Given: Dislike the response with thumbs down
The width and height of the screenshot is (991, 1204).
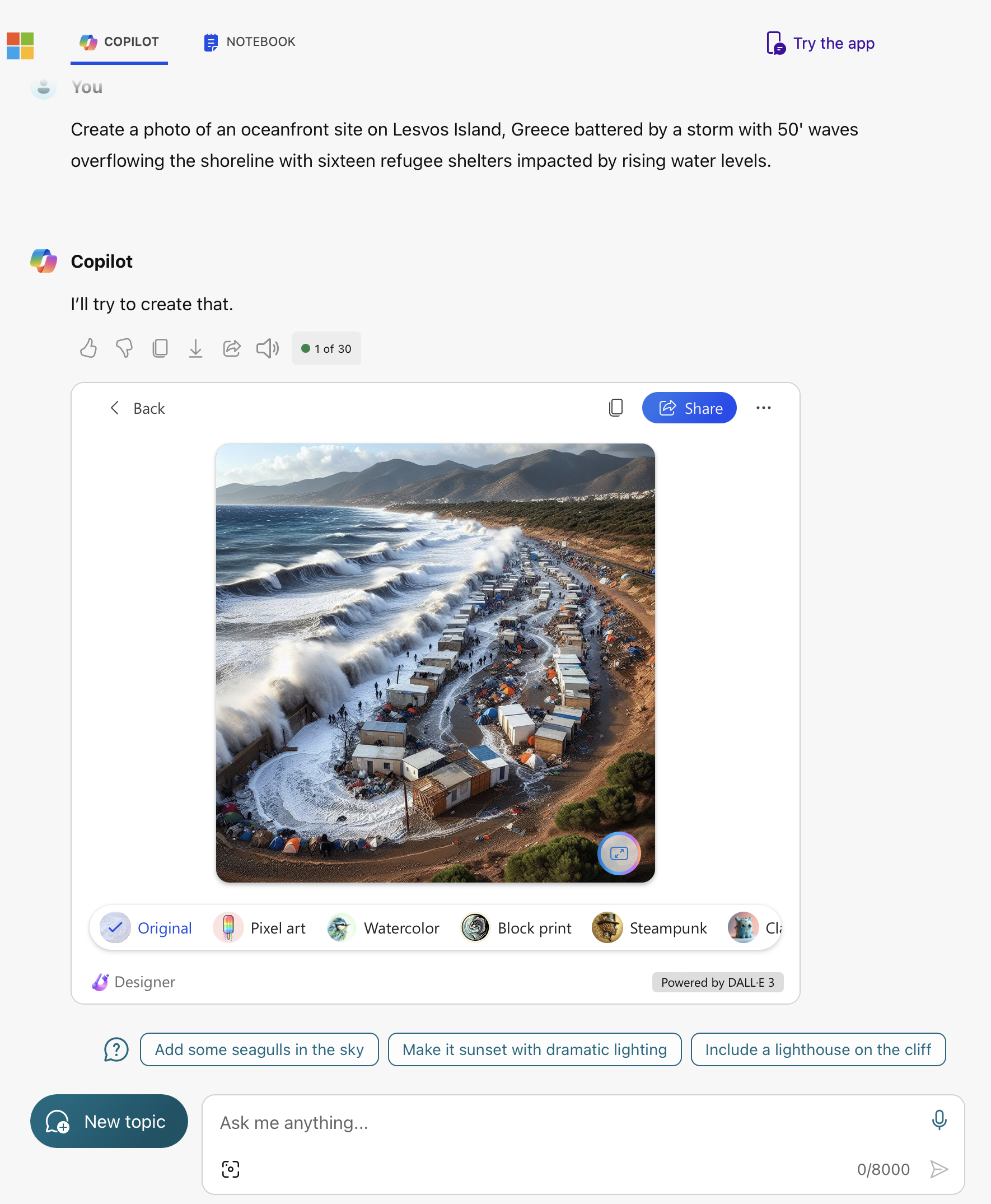Looking at the screenshot, I should [x=124, y=348].
